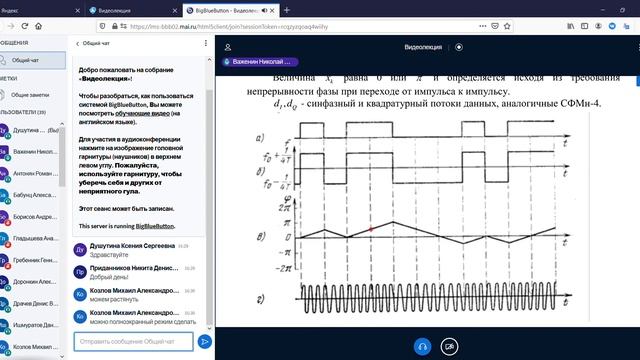Click the address bar URL
The height and width of the screenshot is (360, 640).
(229, 27)
